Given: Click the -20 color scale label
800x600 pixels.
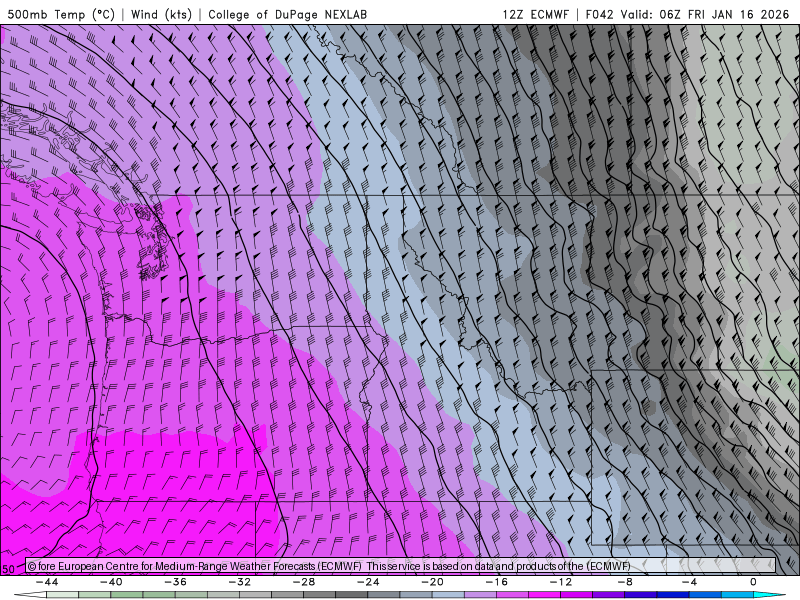Looking at the screenshot, I should click(x=432, y=582).
